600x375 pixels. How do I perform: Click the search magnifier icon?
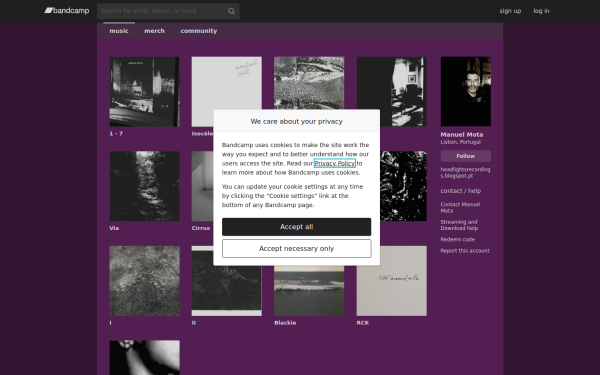[x=231, y=11]
